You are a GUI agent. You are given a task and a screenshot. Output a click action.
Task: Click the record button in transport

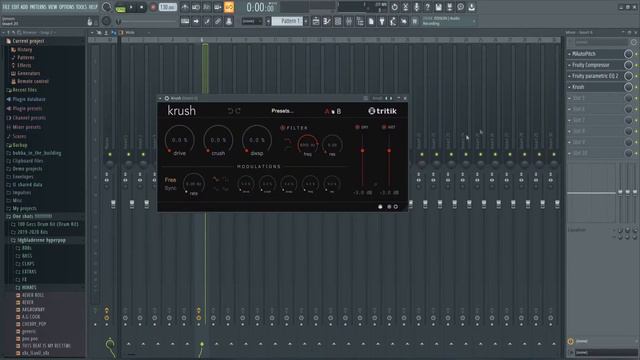pos(153,7)
